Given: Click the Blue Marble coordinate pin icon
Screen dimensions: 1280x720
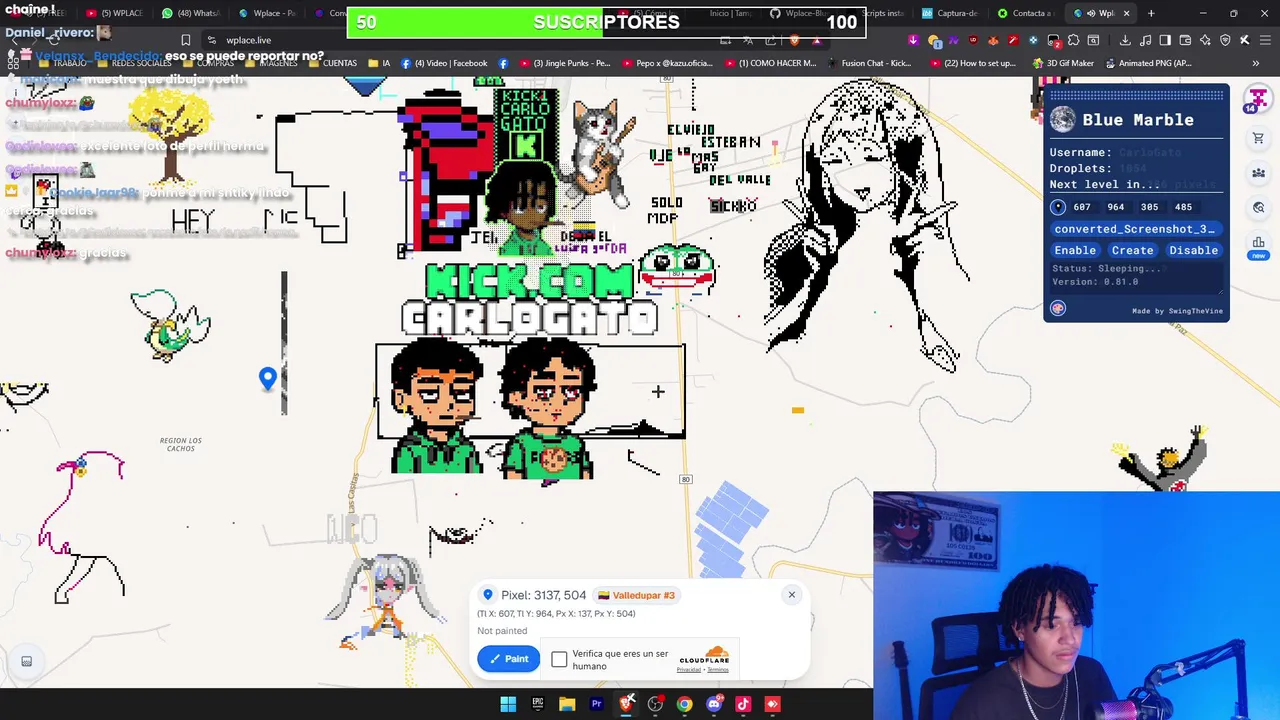Looking at the screenshot, I should 1058,207.
